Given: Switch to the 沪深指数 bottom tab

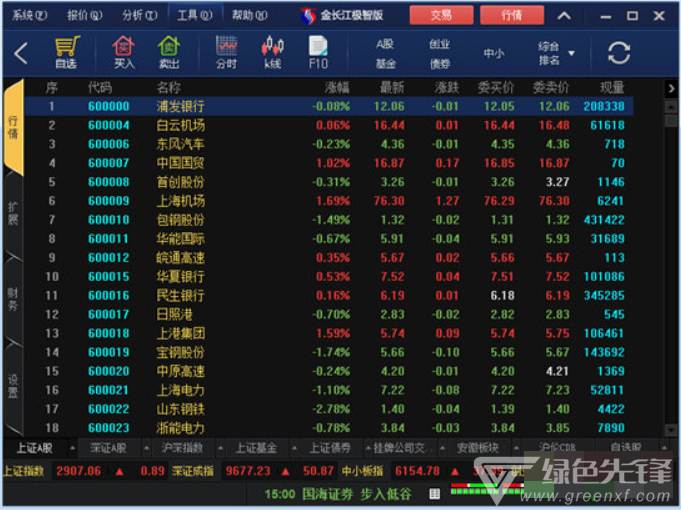Looking at the screenshot, I should [182, 447].
